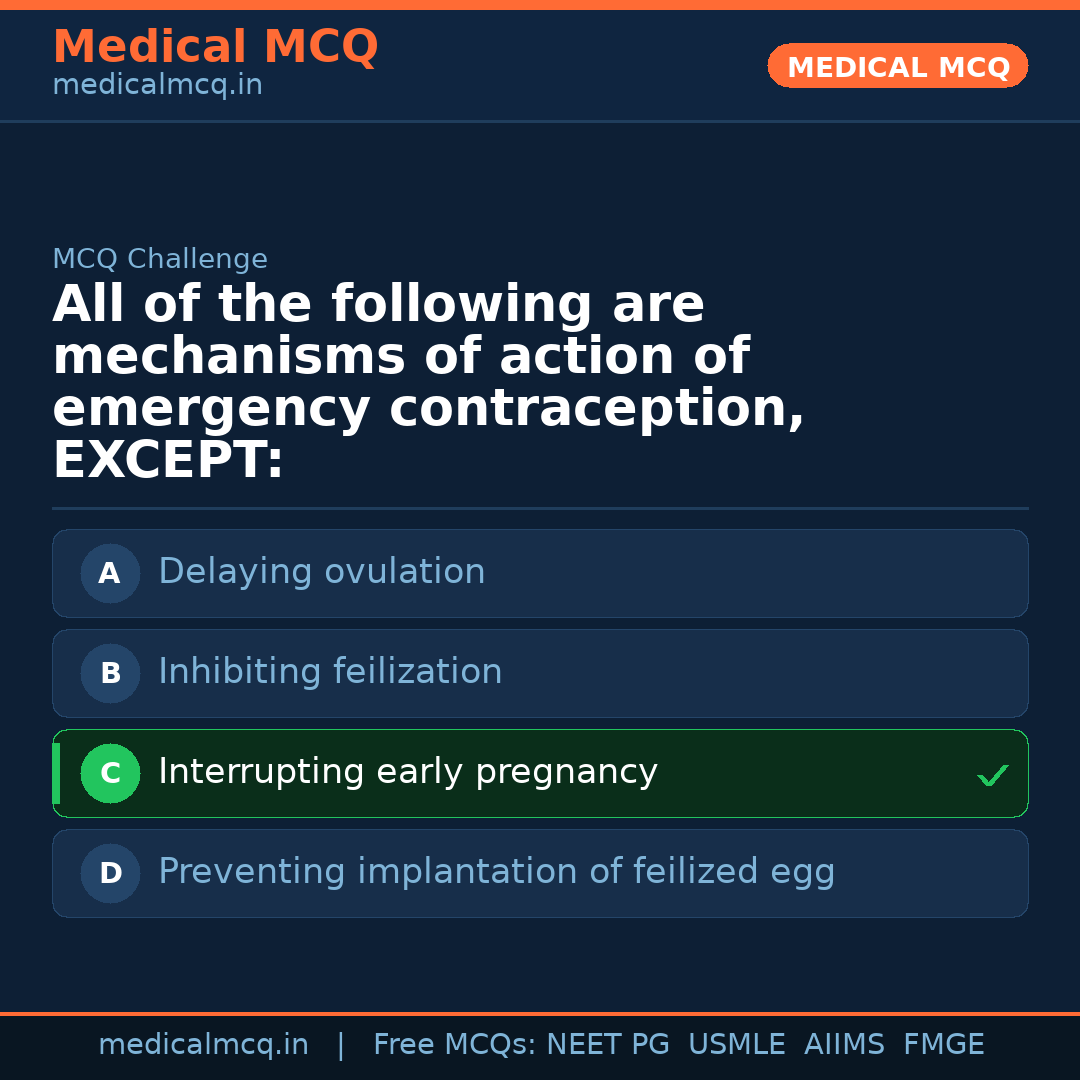The height and width of the screenshot is (1080, 1080).
Task: Click the A letter circle badge
Action: click(110, 573)
